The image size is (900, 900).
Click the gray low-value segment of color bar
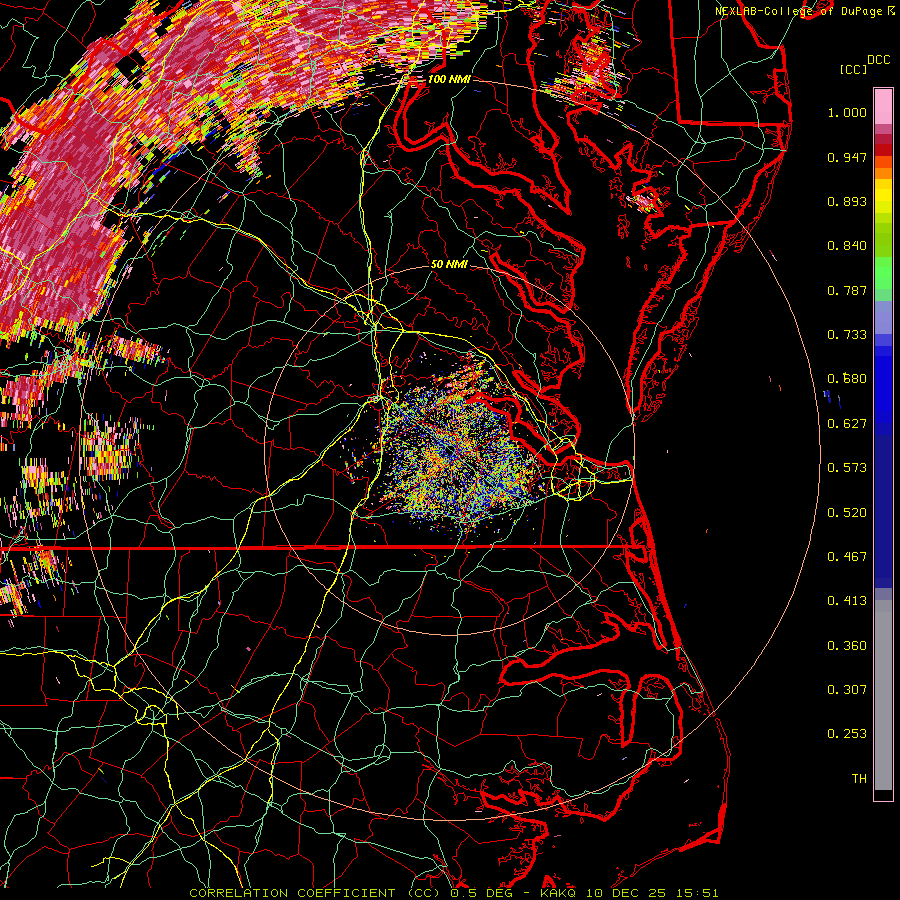tap(883, 695)
